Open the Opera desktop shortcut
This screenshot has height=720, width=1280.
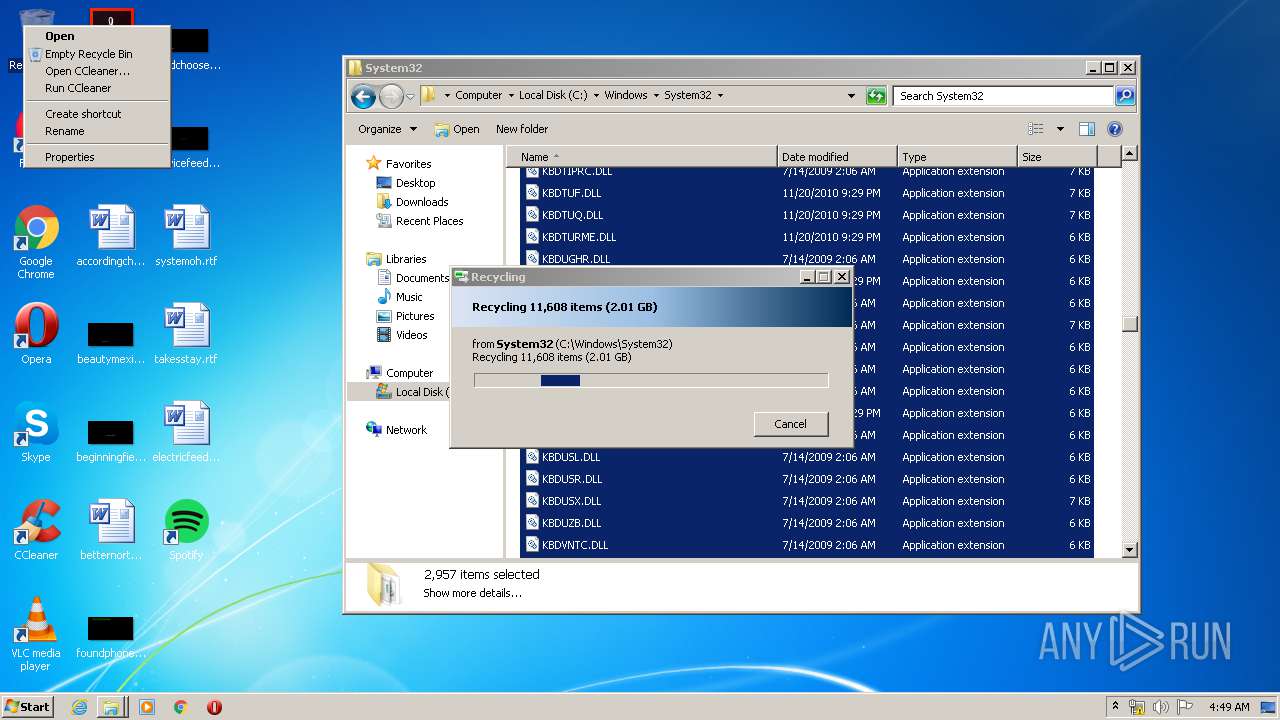click(36, 335)
